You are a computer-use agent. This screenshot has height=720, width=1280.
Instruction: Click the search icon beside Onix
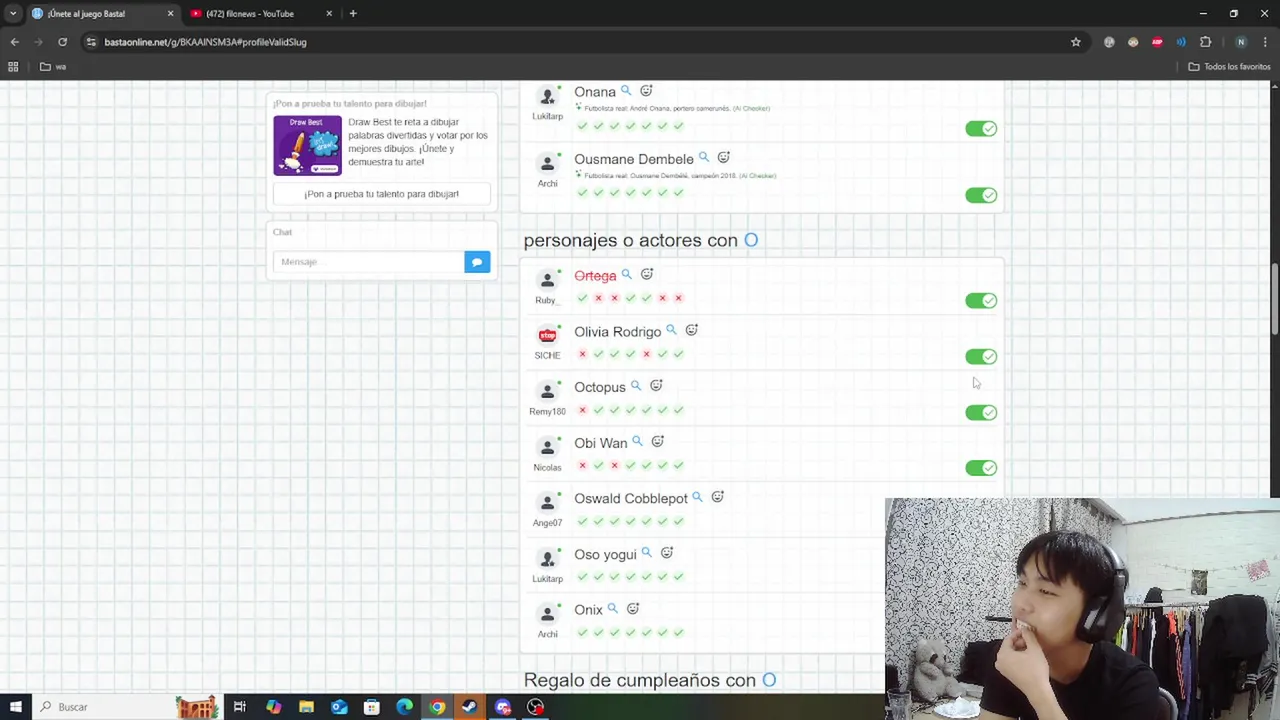pyautogui.click(x=612, y=609)
